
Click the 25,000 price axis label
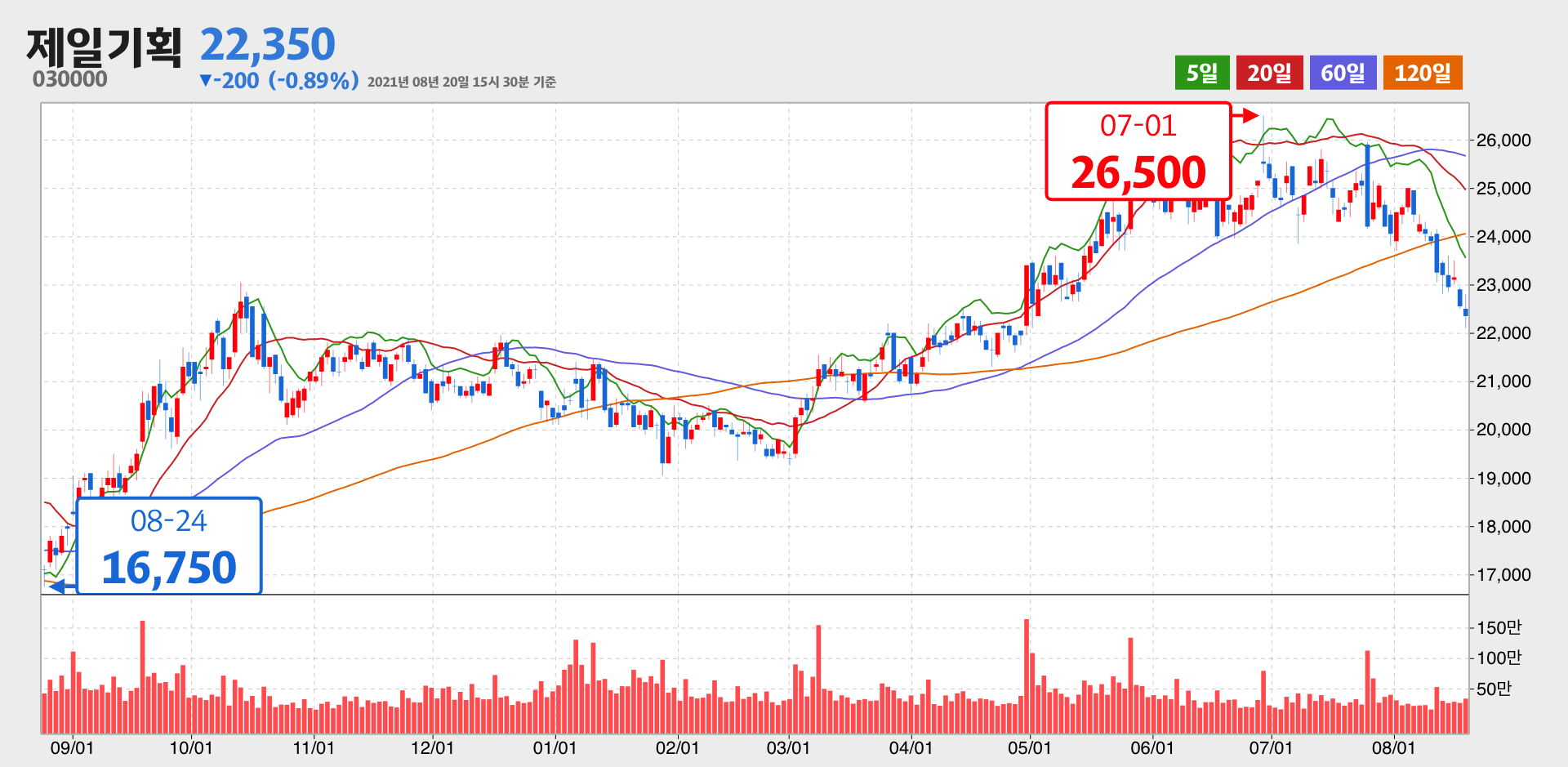1503,189
